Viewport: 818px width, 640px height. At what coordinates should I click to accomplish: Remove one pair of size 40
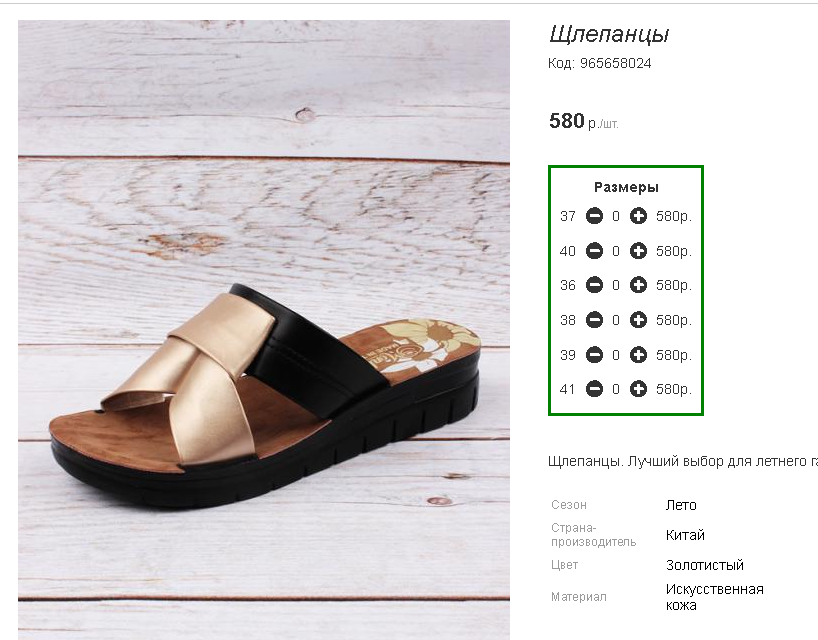coord(594,251)
